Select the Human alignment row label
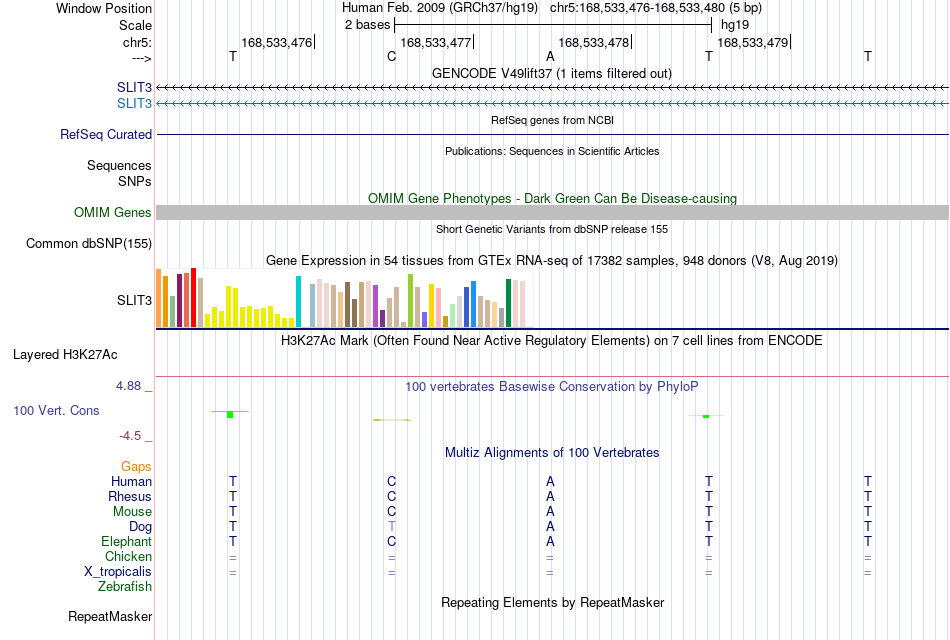Image resolution: width=950 pixels, height=640 pixels. pos(131,482)
